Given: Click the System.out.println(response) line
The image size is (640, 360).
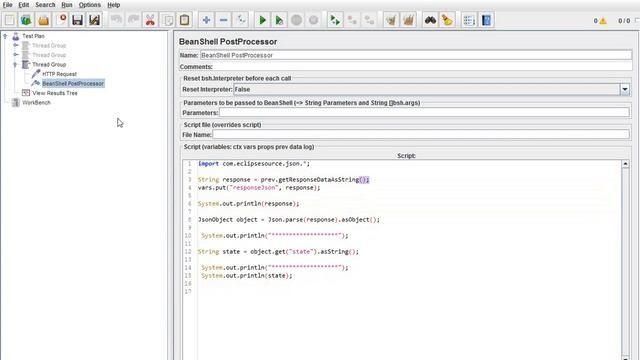Looking at the screenshot, I should [248, 204].
